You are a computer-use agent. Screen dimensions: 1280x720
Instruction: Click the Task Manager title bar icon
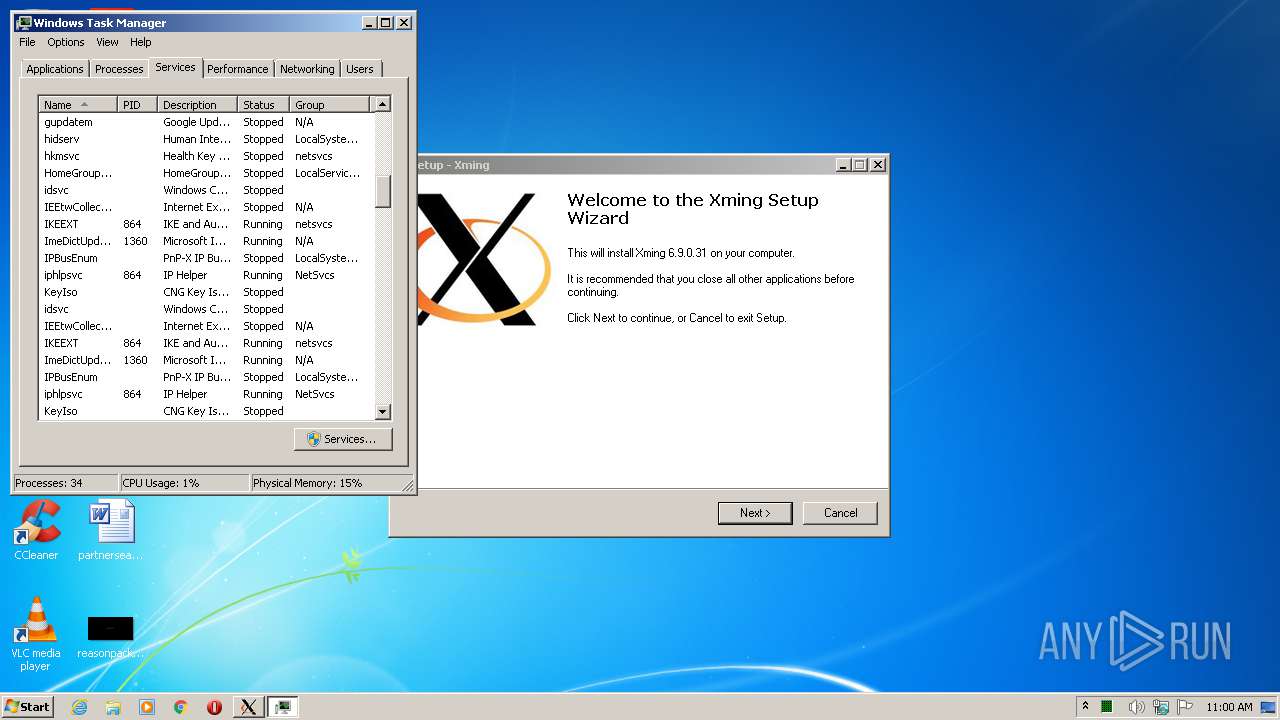[24, 22]
